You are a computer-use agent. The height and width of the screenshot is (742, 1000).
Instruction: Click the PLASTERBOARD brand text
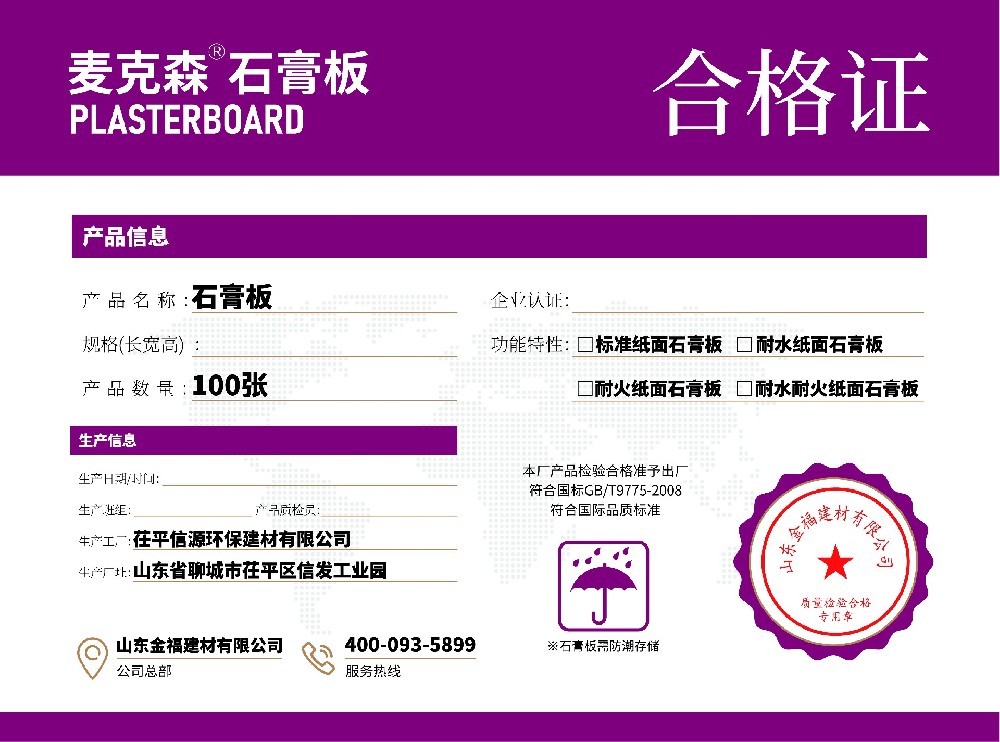187,120
